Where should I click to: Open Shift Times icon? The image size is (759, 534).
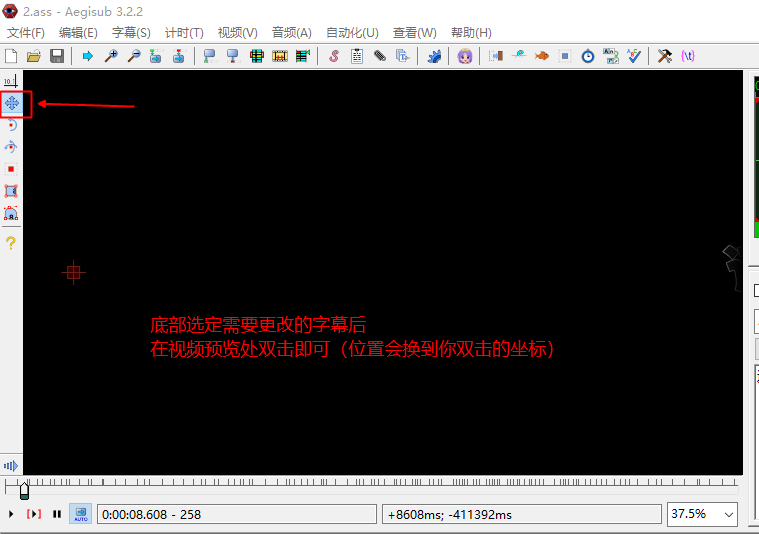coord(496,56)
